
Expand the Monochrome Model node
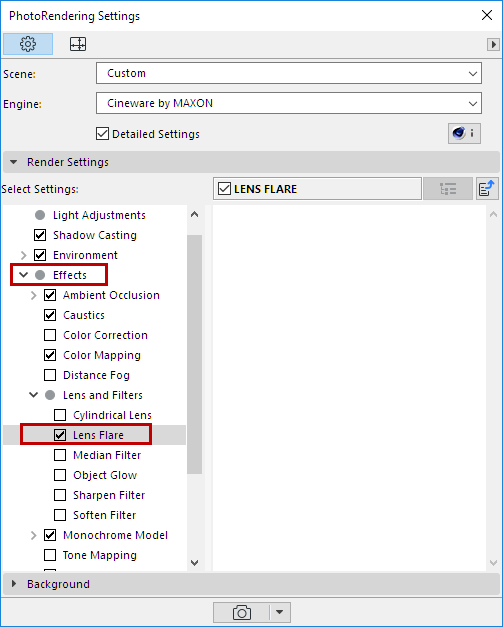(34, 535)
